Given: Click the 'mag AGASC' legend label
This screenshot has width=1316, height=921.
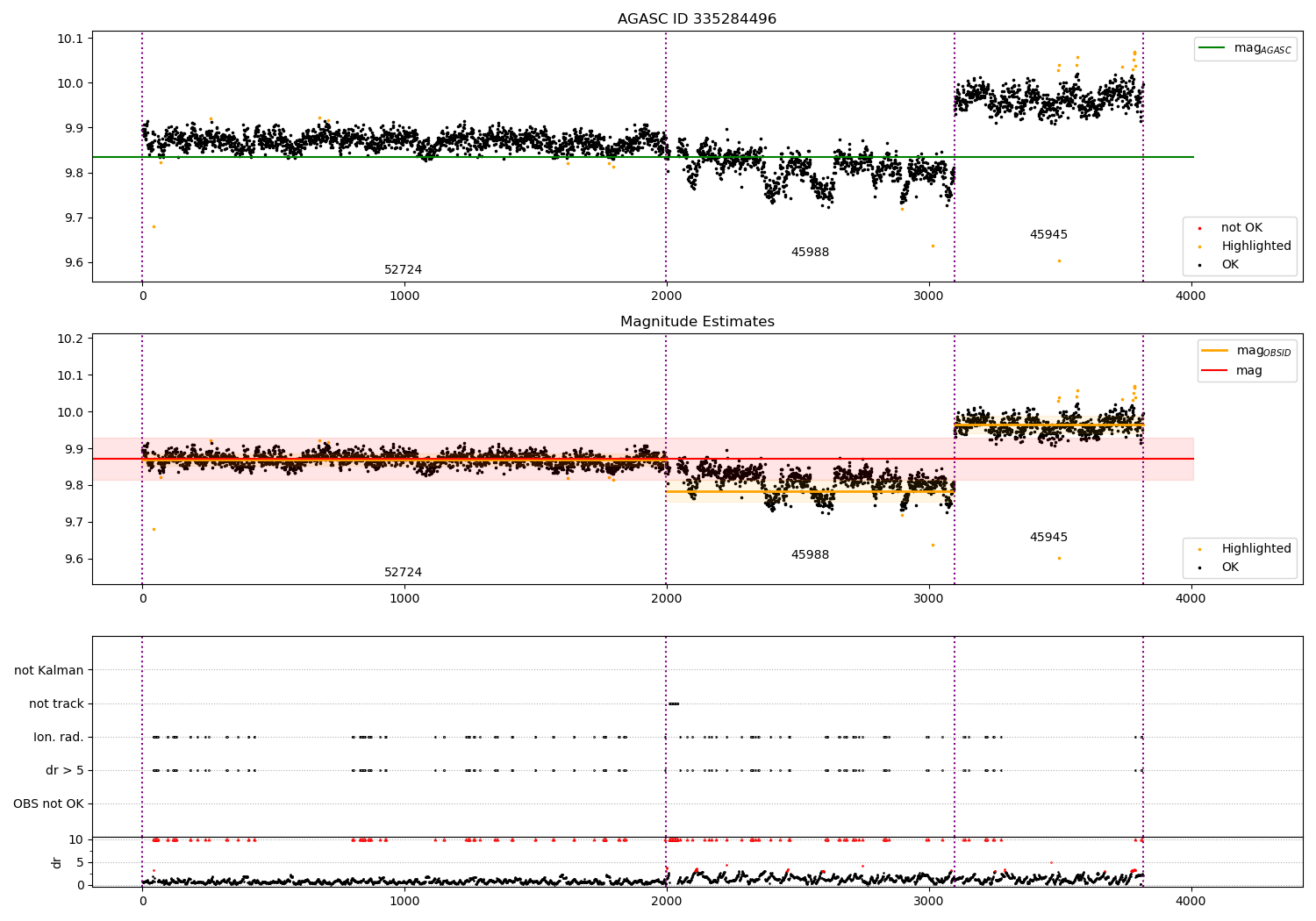Looking at the screenshot, I should (x=1262, y=49).
